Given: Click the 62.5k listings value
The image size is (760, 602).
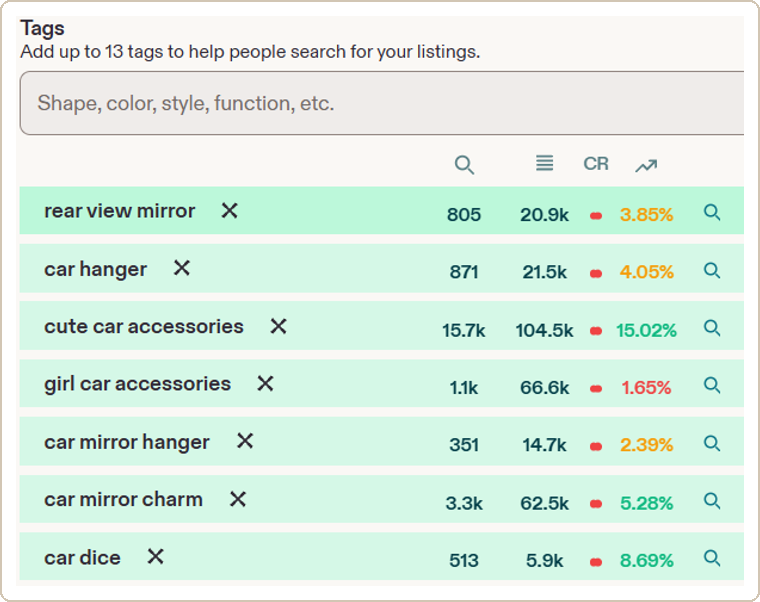Looking at the screenshot, I should pos(544,503).
